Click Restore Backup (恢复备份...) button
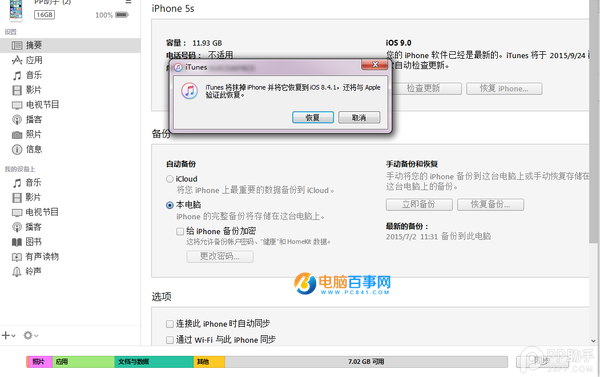 coord(491,204)
